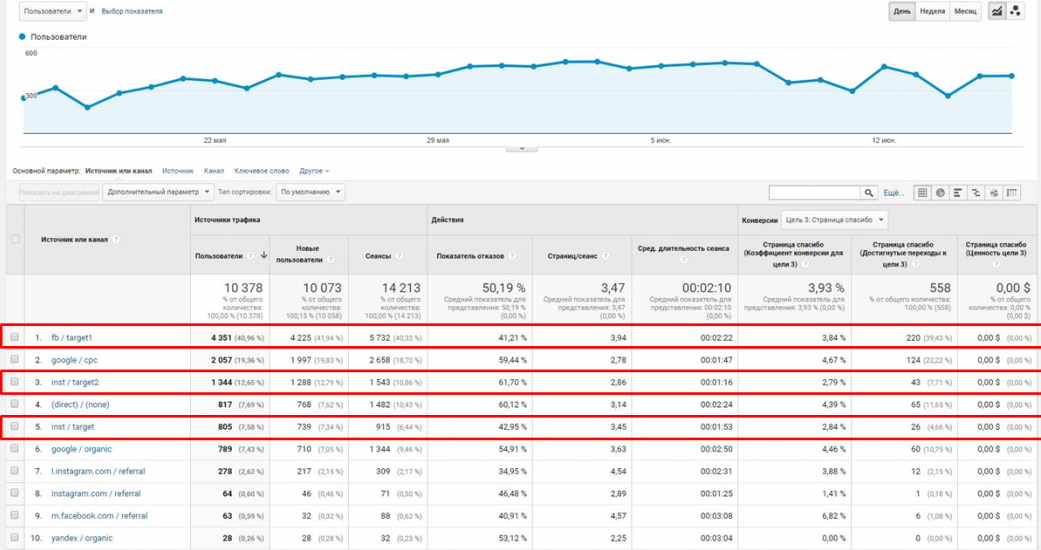The width and height of the screenshot is (1041, 550).
Task: Click the Показать на диаграмме button
Action: 59,192
